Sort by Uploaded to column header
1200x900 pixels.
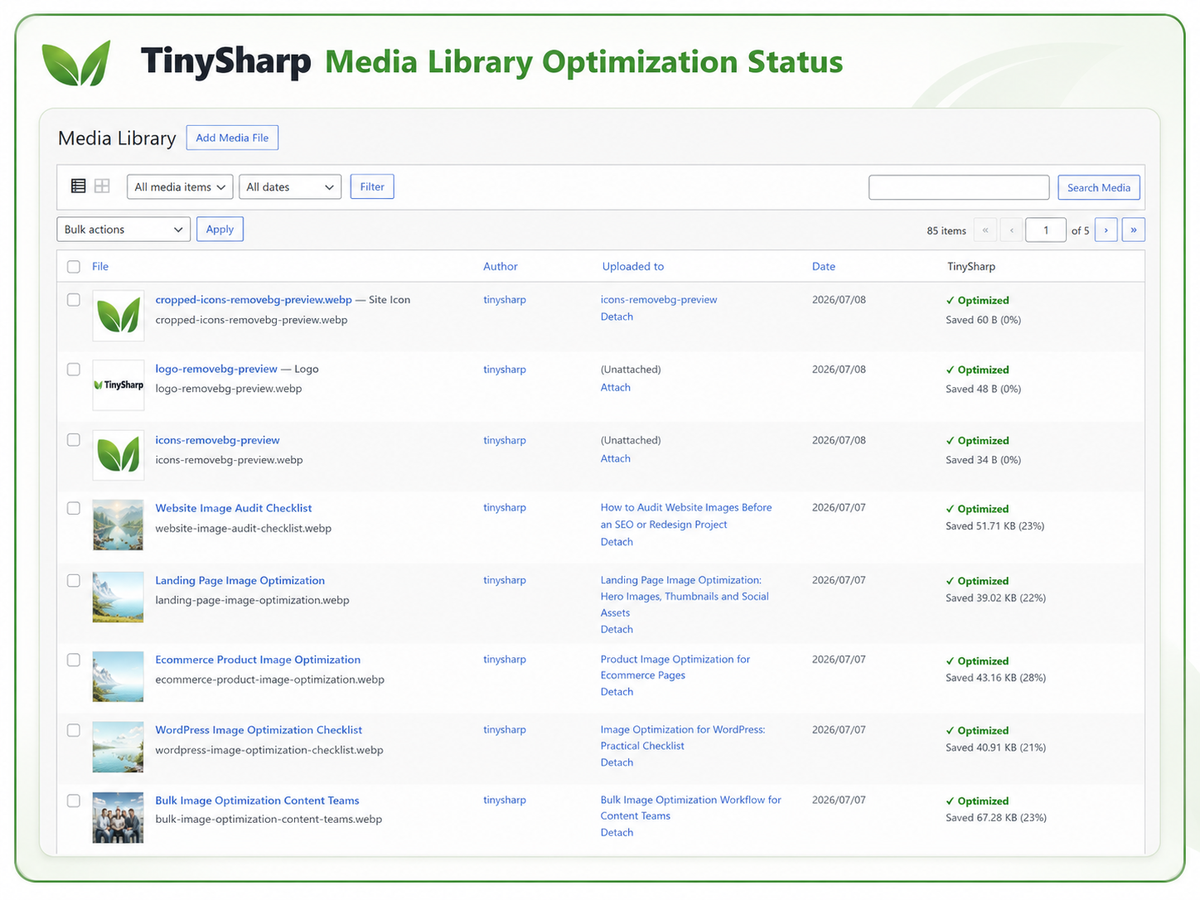pos(633,267)
